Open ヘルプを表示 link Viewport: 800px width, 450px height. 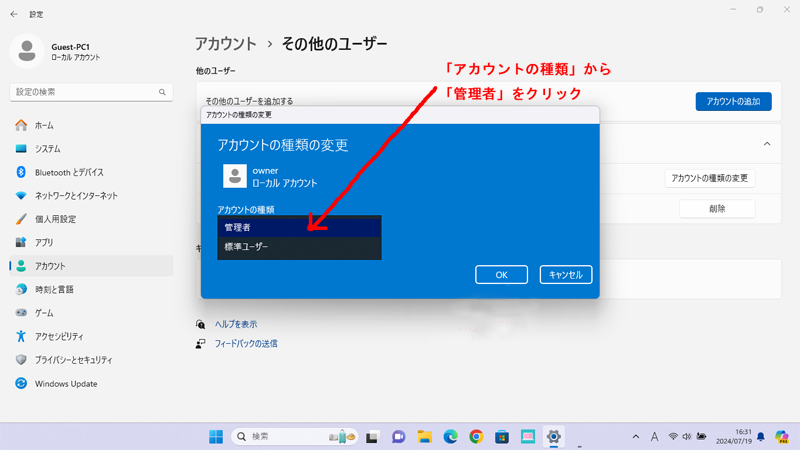[236, 325]
